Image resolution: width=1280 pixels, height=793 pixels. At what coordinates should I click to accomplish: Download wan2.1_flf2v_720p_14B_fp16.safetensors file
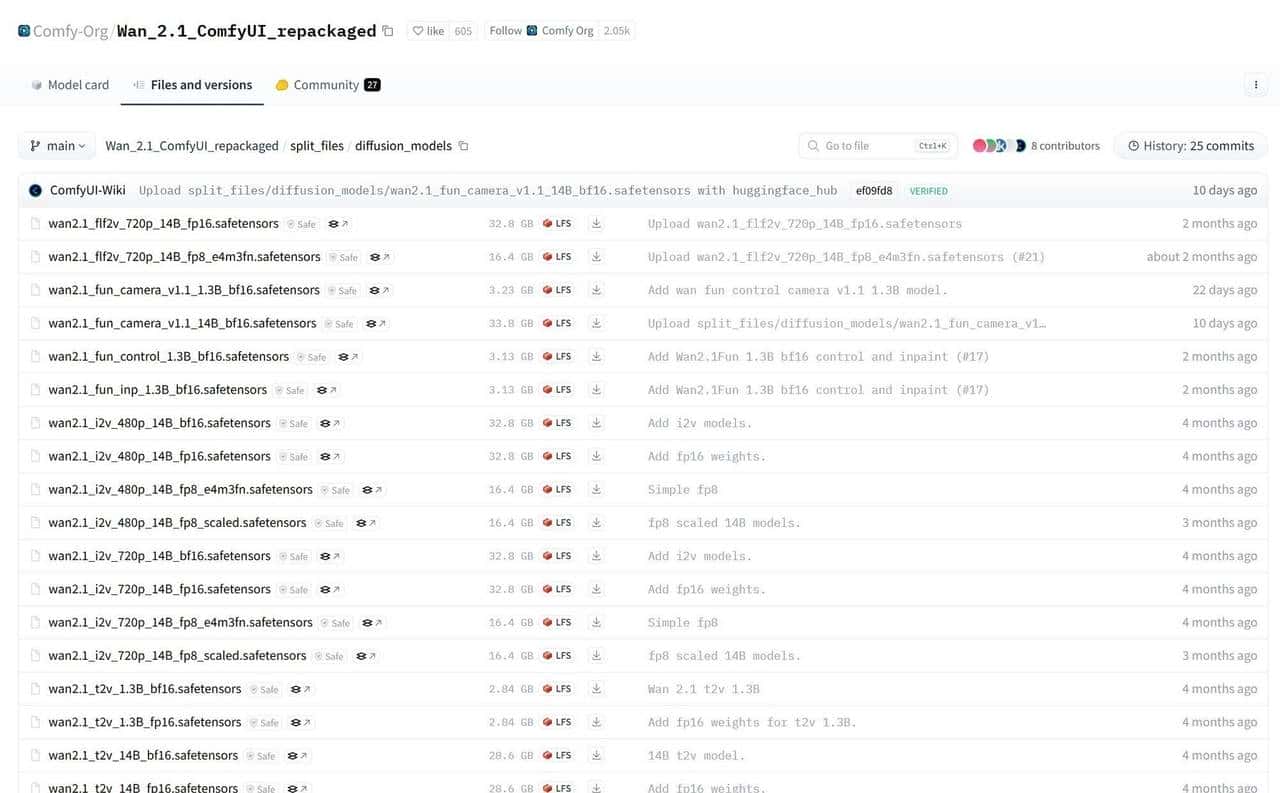597,224
